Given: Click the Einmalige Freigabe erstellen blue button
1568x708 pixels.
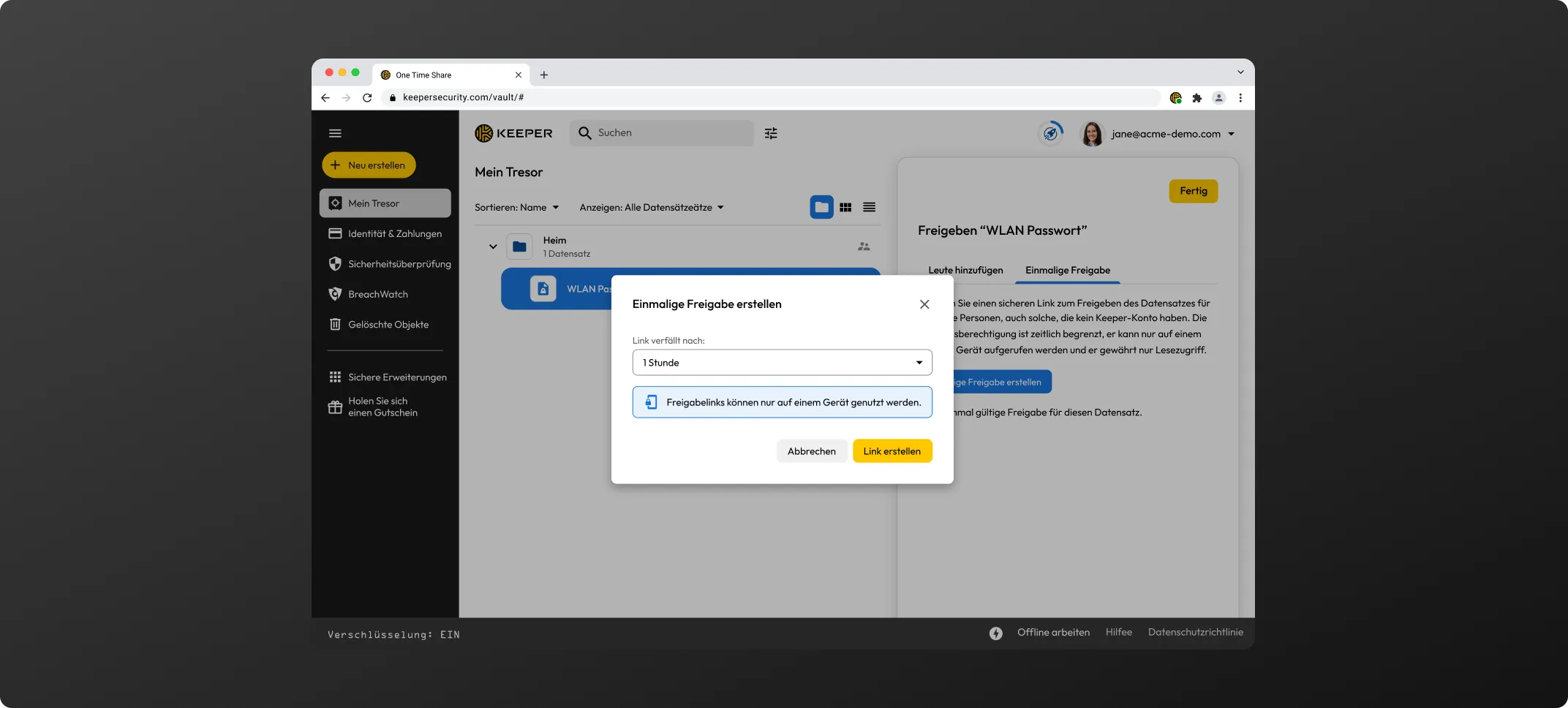Looking at the screenshot, I should pos(1002,382).
